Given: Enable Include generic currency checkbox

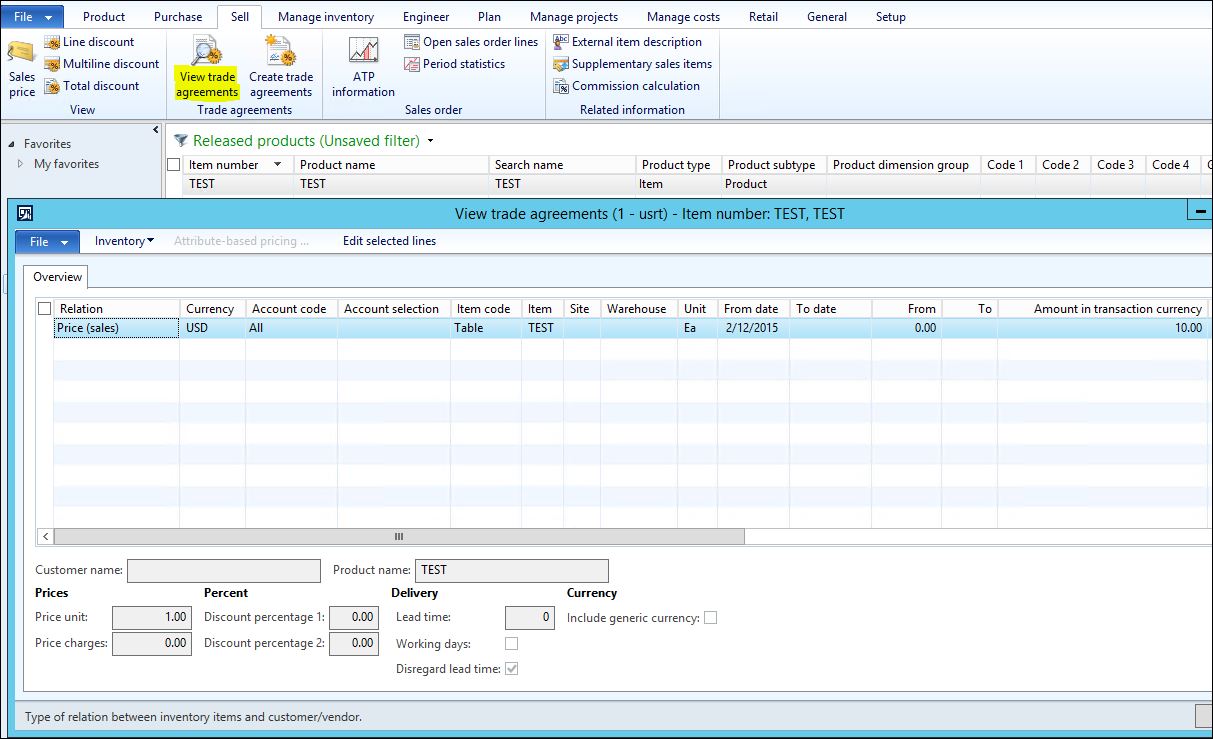Looking at the screenshot, I should [710, 618].
